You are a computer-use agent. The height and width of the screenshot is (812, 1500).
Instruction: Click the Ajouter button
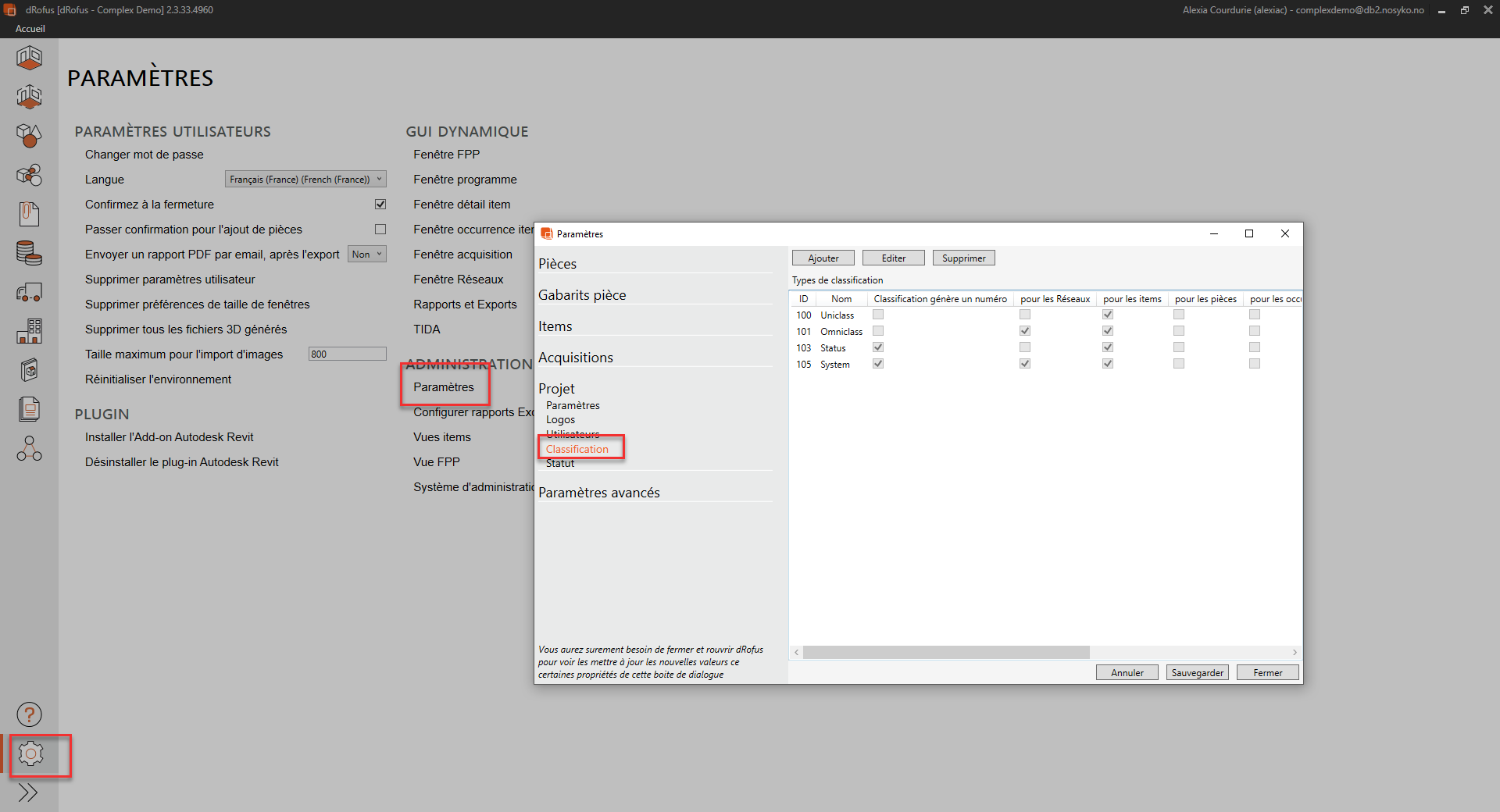tap(823, 258)
